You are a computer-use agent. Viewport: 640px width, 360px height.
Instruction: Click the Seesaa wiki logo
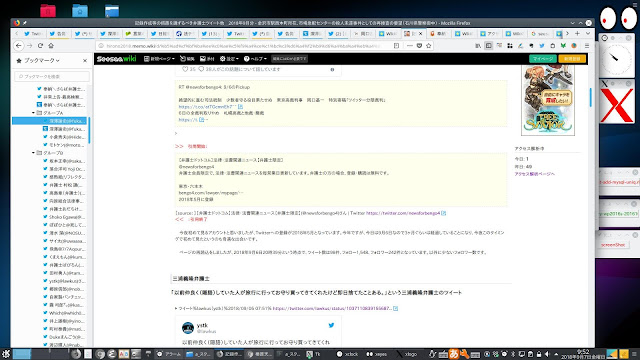click(x=116, y=59)
